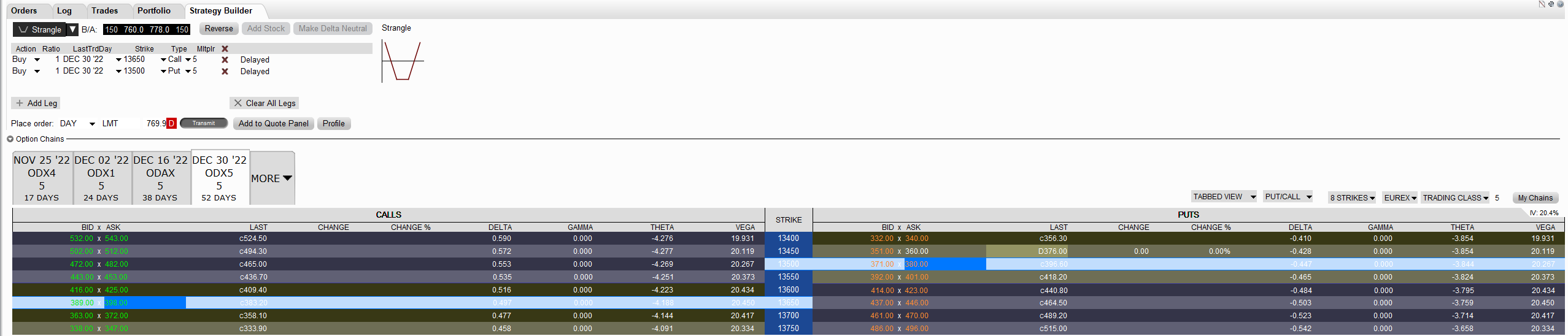Screen dimensions: 1568x336
Task: Click the leftmost icon in top-right corner group
Action: point(1542,4)
